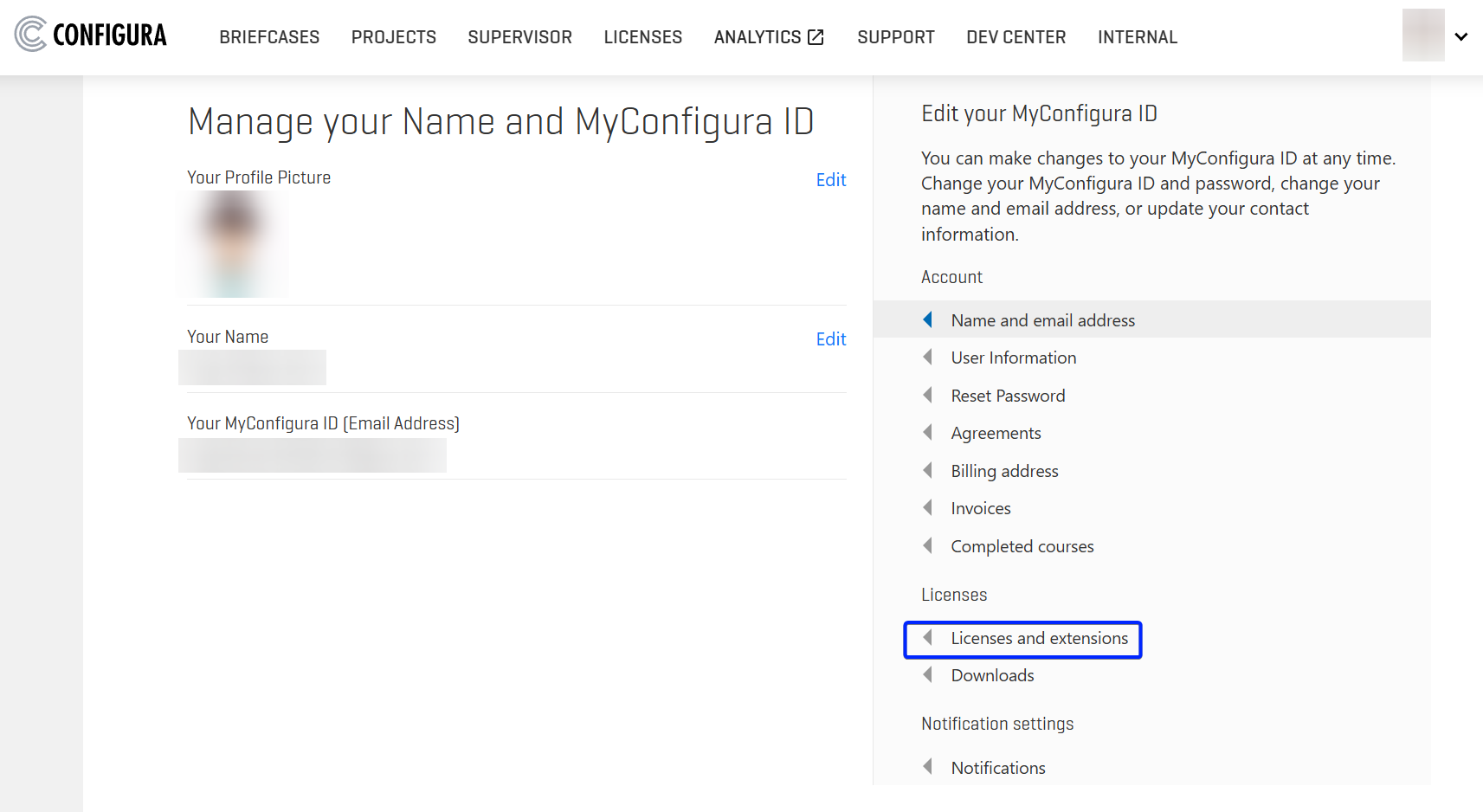The height and width of the screenshot is (812, 1483).
Task: Select Name and email address
Action: pyautogui.click(x=1042, y=320)
